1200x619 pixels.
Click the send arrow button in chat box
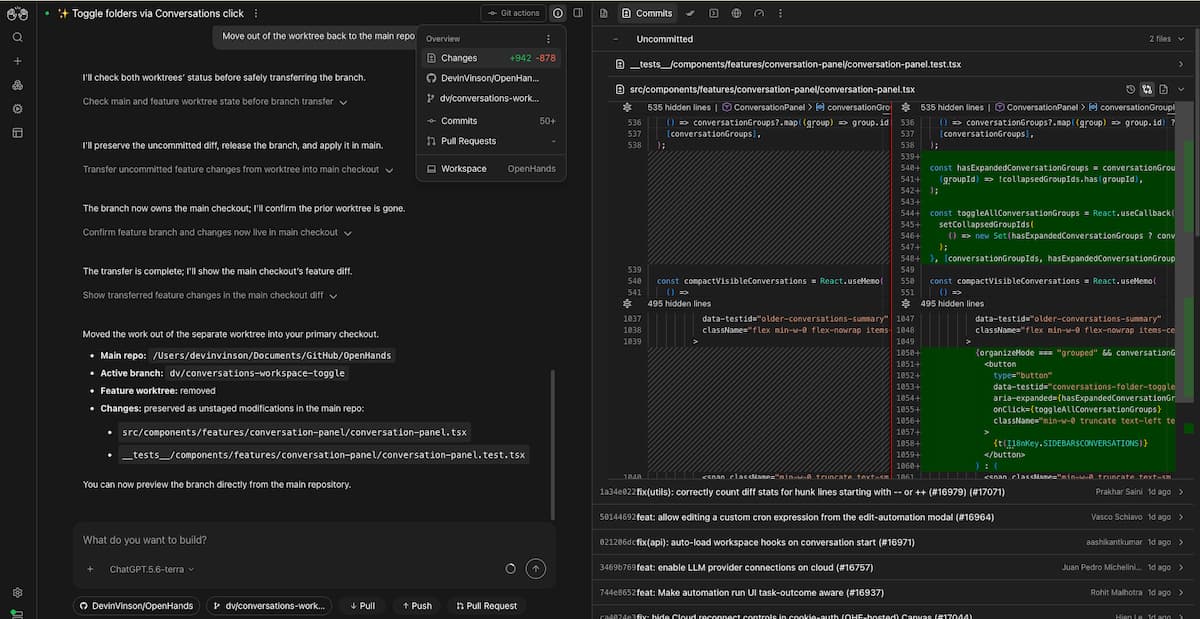[x=536, y=568]
